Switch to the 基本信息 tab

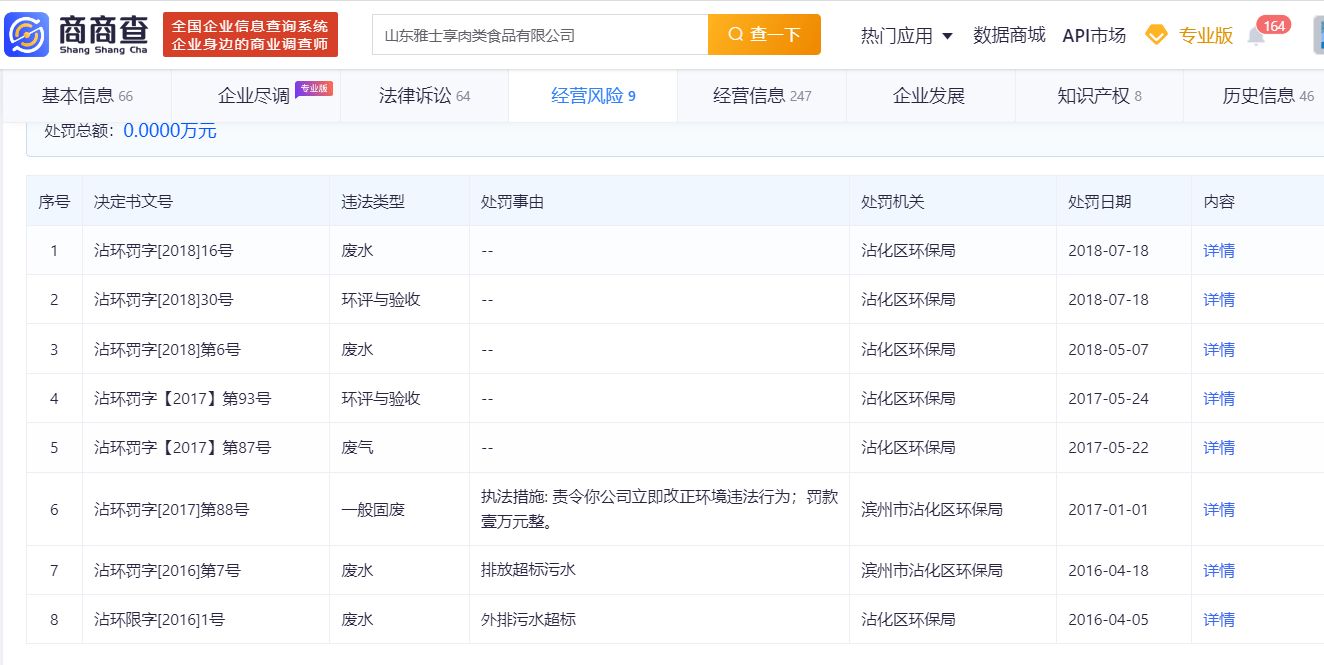point(87,96)
